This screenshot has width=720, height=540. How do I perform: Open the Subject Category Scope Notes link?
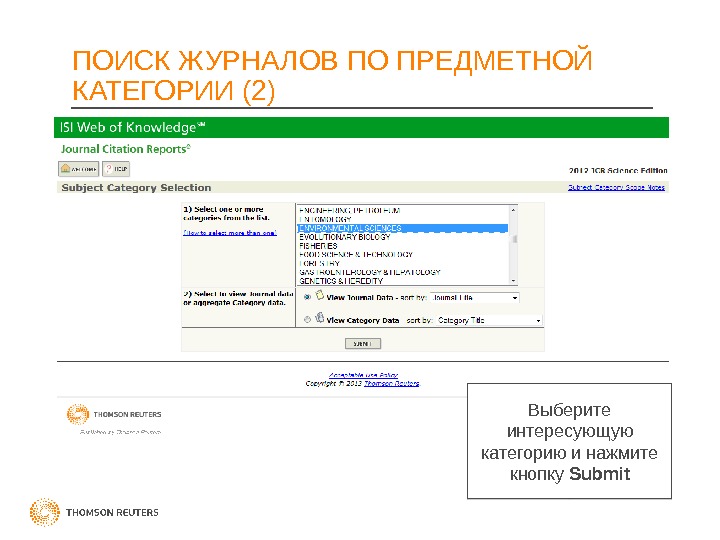click(x=616, y=187)
